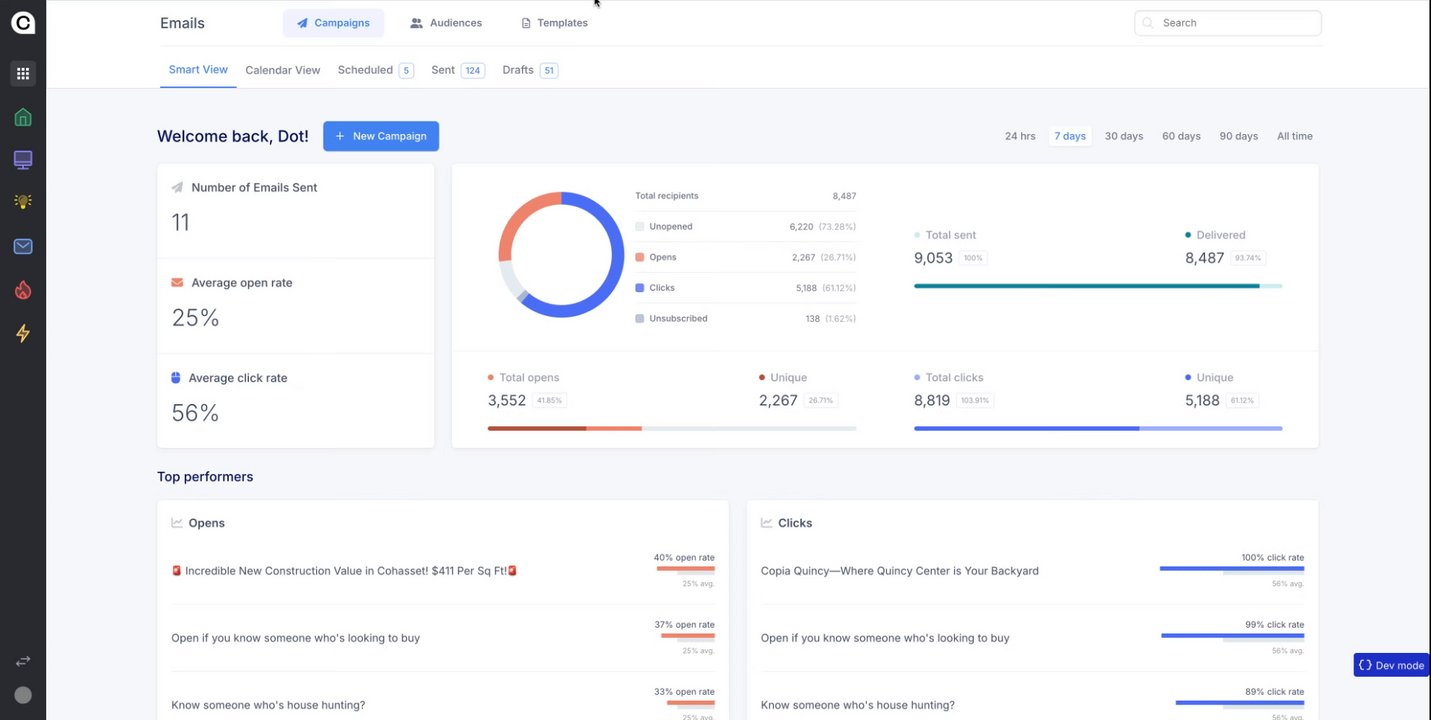Click the 40% open rate bar
Viewport: 1431px width, 720px height.
coord(686,569)
